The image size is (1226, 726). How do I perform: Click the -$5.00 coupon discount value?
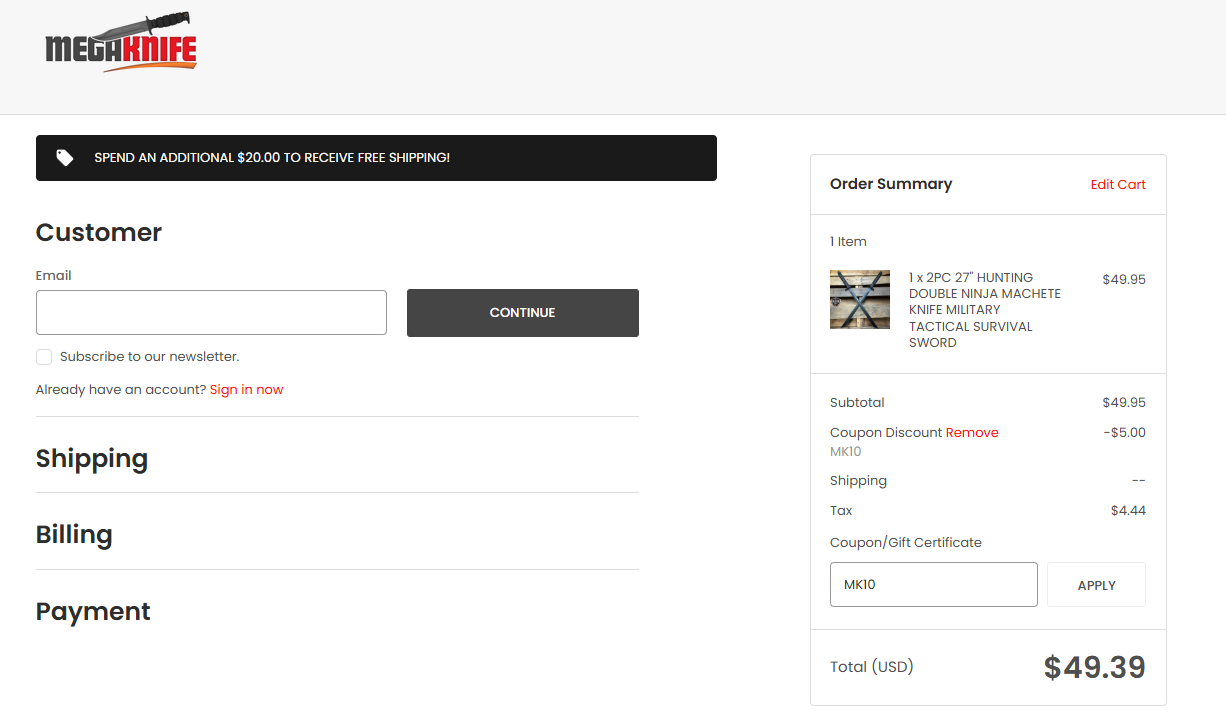click(x=1124, y=433)
